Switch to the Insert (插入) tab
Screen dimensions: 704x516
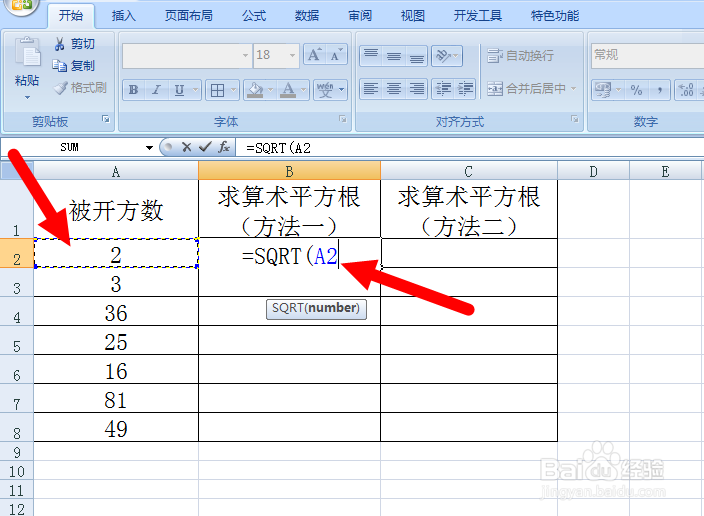point(123,16)
